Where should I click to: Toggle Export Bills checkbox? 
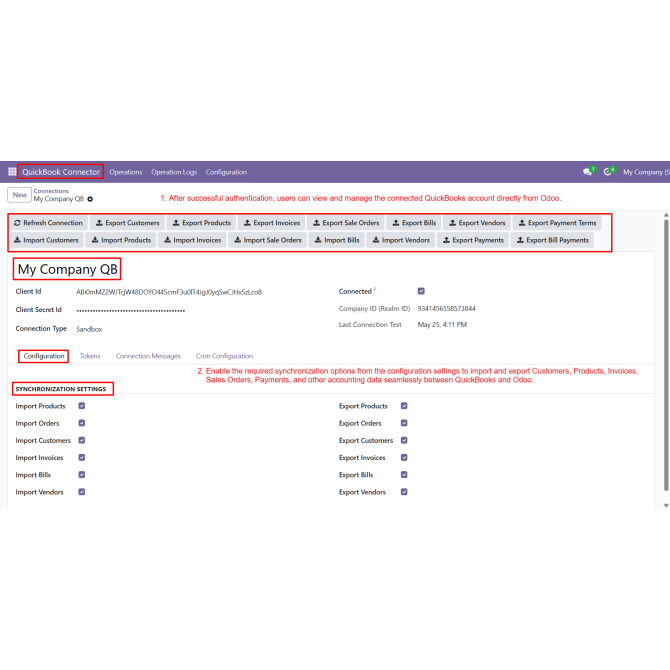pos(404,475)
